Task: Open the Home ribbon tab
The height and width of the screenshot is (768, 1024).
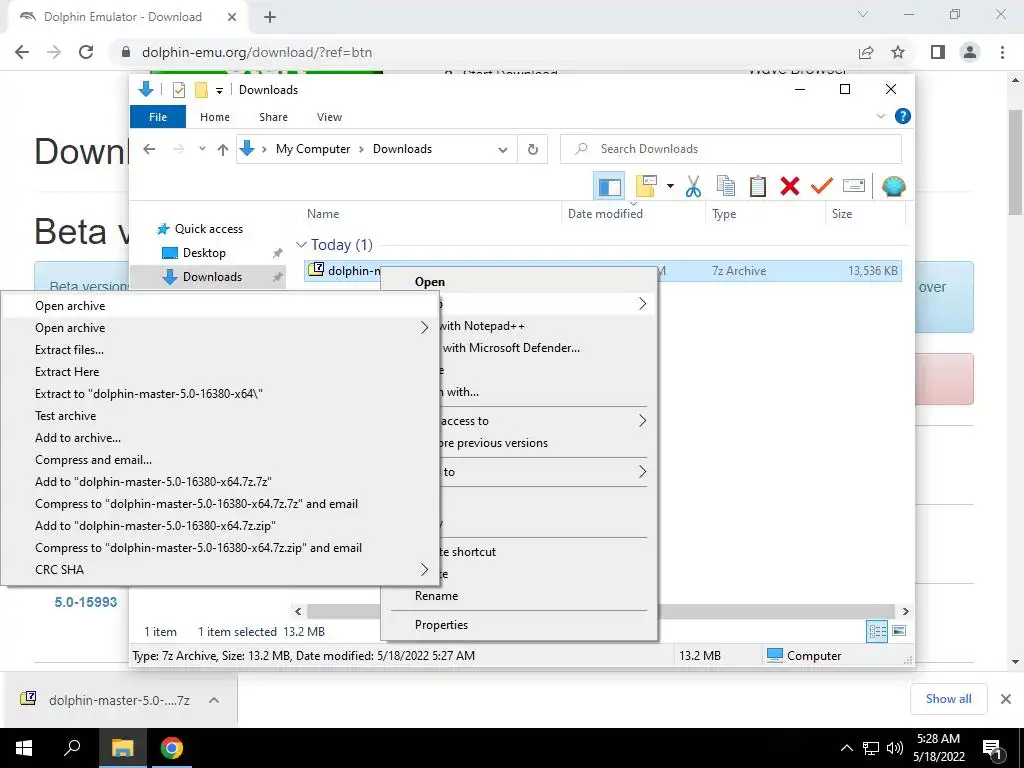Action: coord(215,117)
